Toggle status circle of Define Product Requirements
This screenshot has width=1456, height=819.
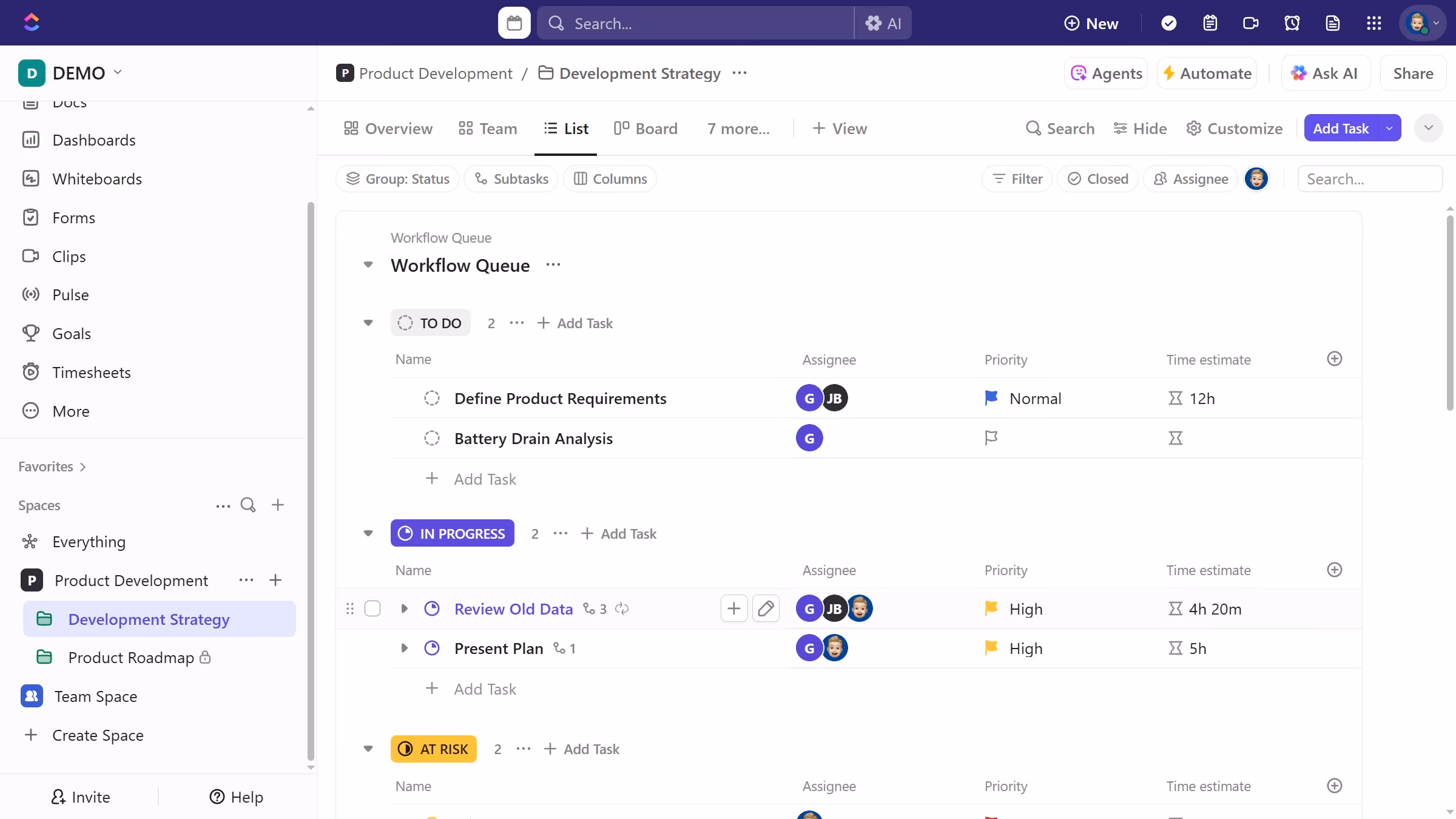coord(431,398)
